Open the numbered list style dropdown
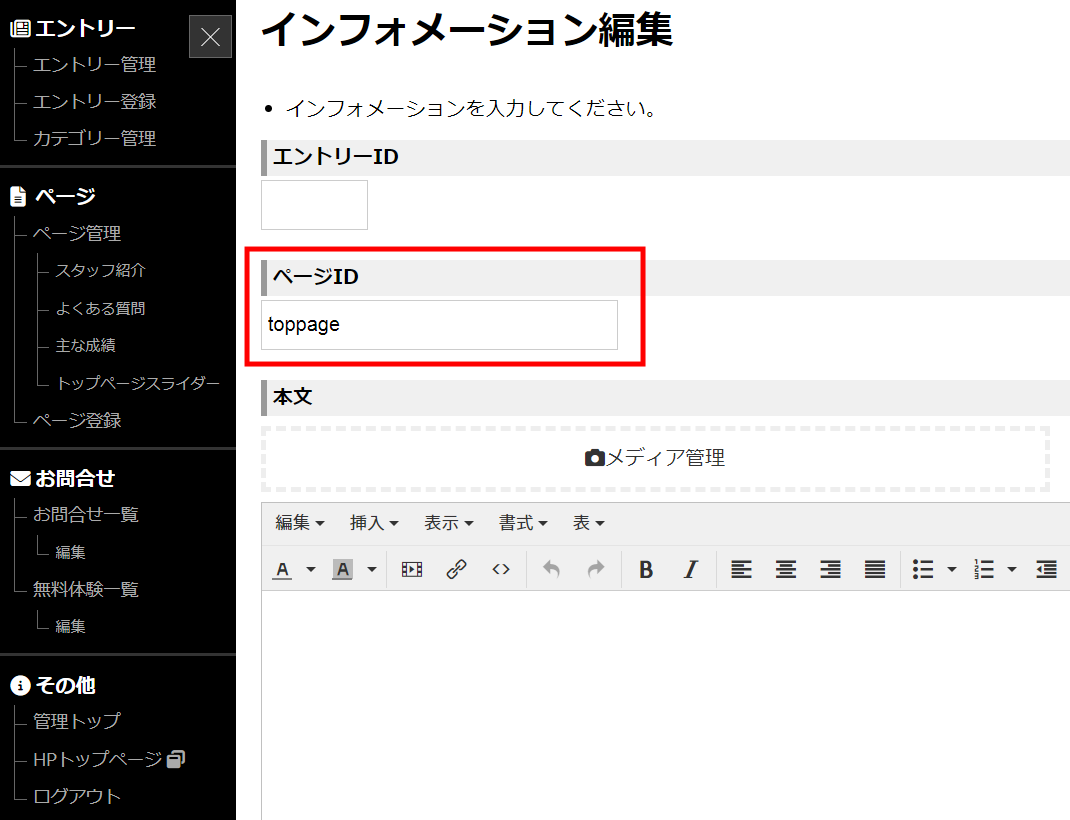1070x820 pixels. coord(1011,569)
